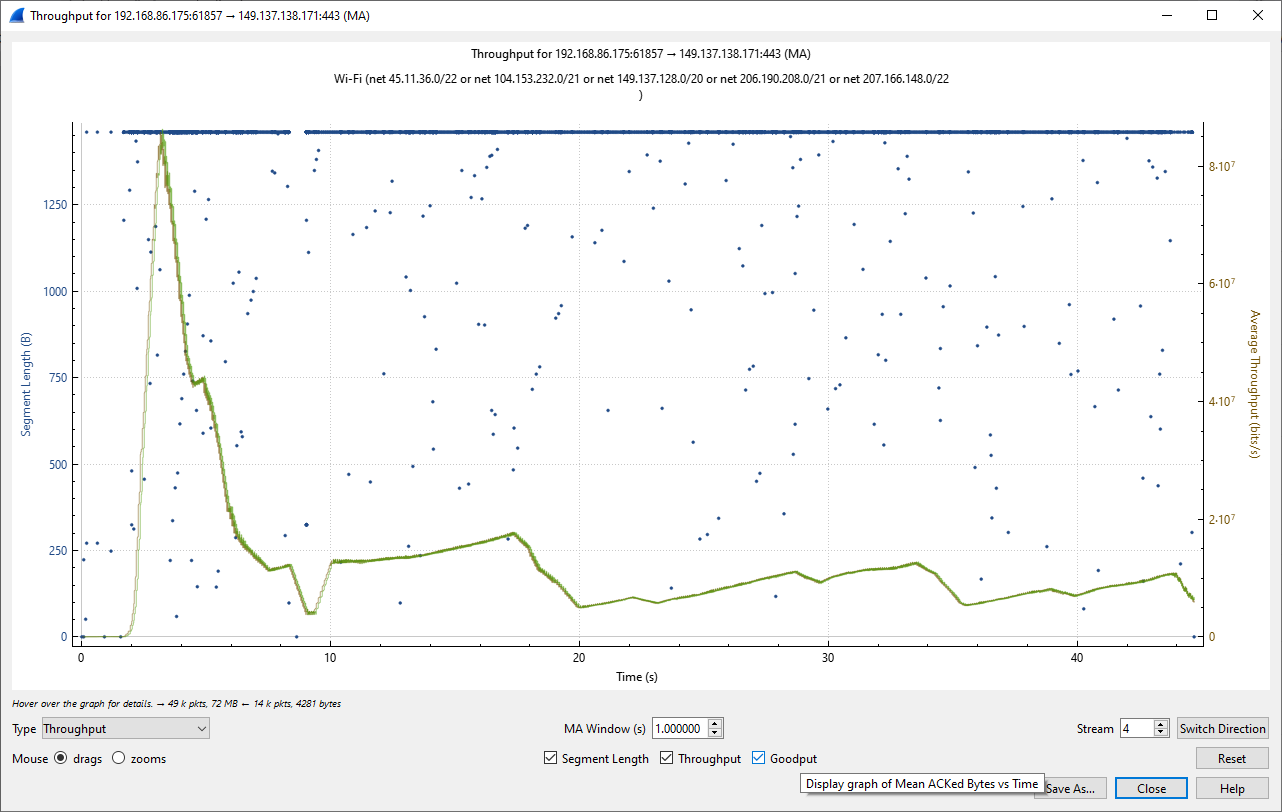Increase MA Window value with up arrow
Image resolution: width=1282 pixels, height=812 pixels.
(714, 724)
